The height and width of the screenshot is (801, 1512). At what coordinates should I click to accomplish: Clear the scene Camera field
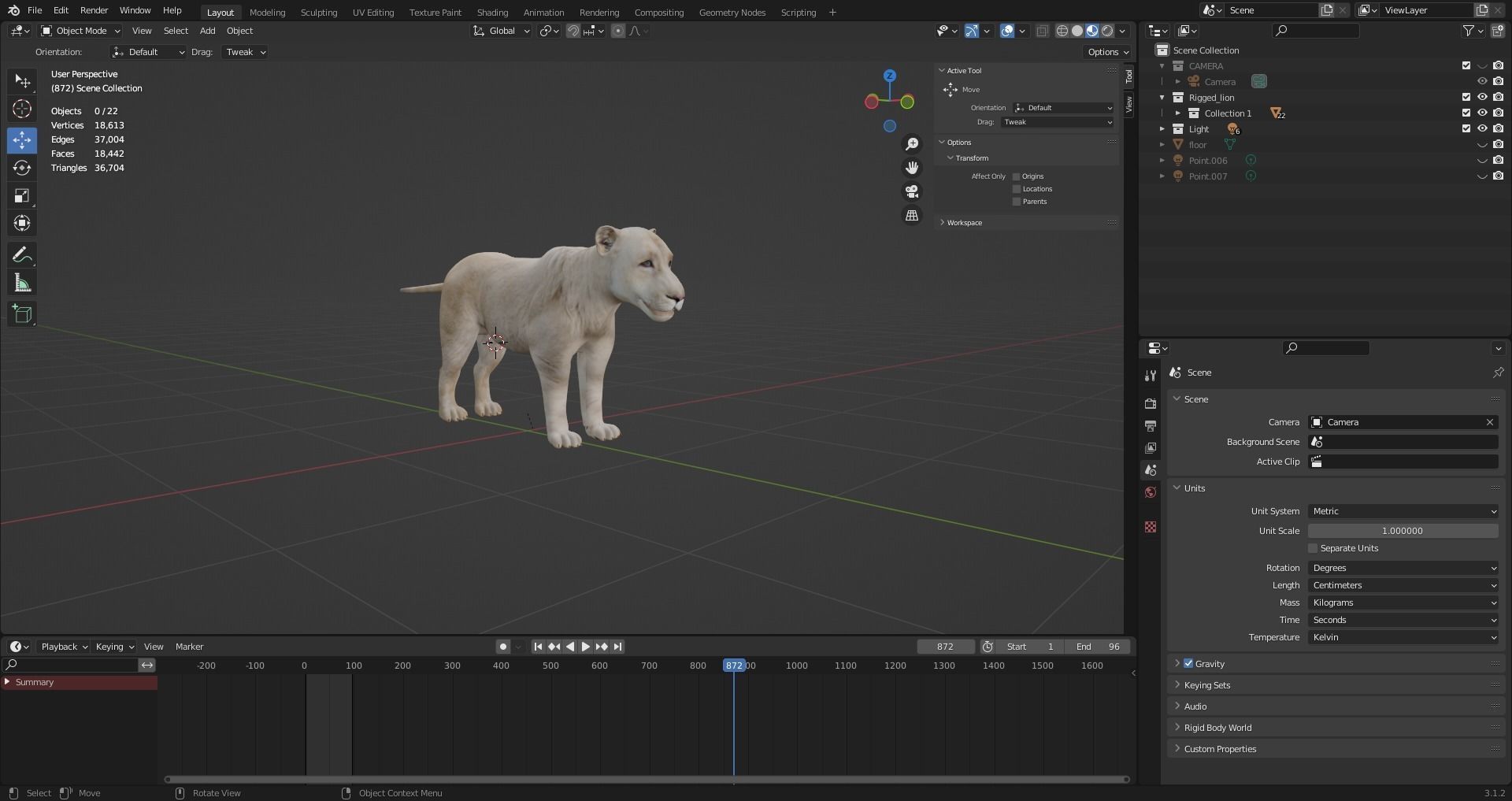[1490, 422]
